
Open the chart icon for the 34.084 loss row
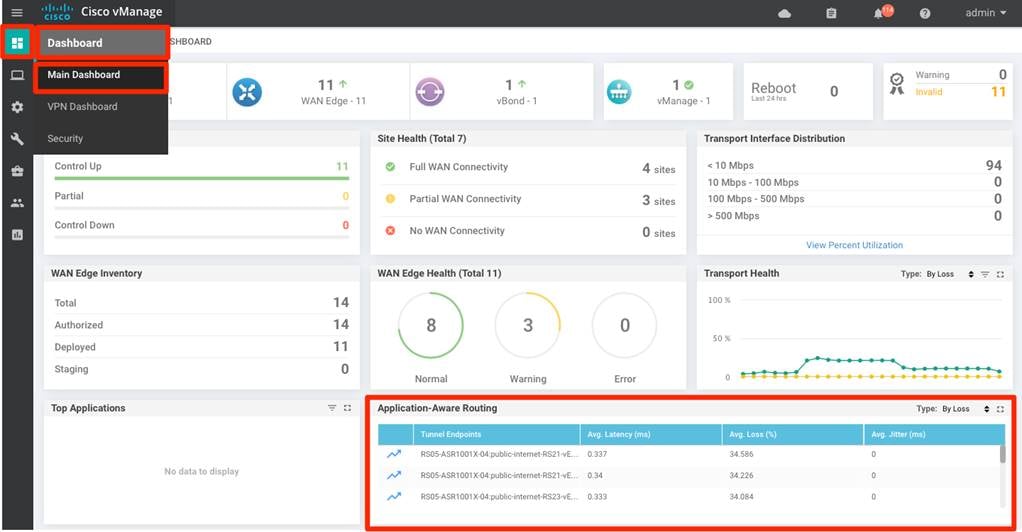[x=394, y=497]
